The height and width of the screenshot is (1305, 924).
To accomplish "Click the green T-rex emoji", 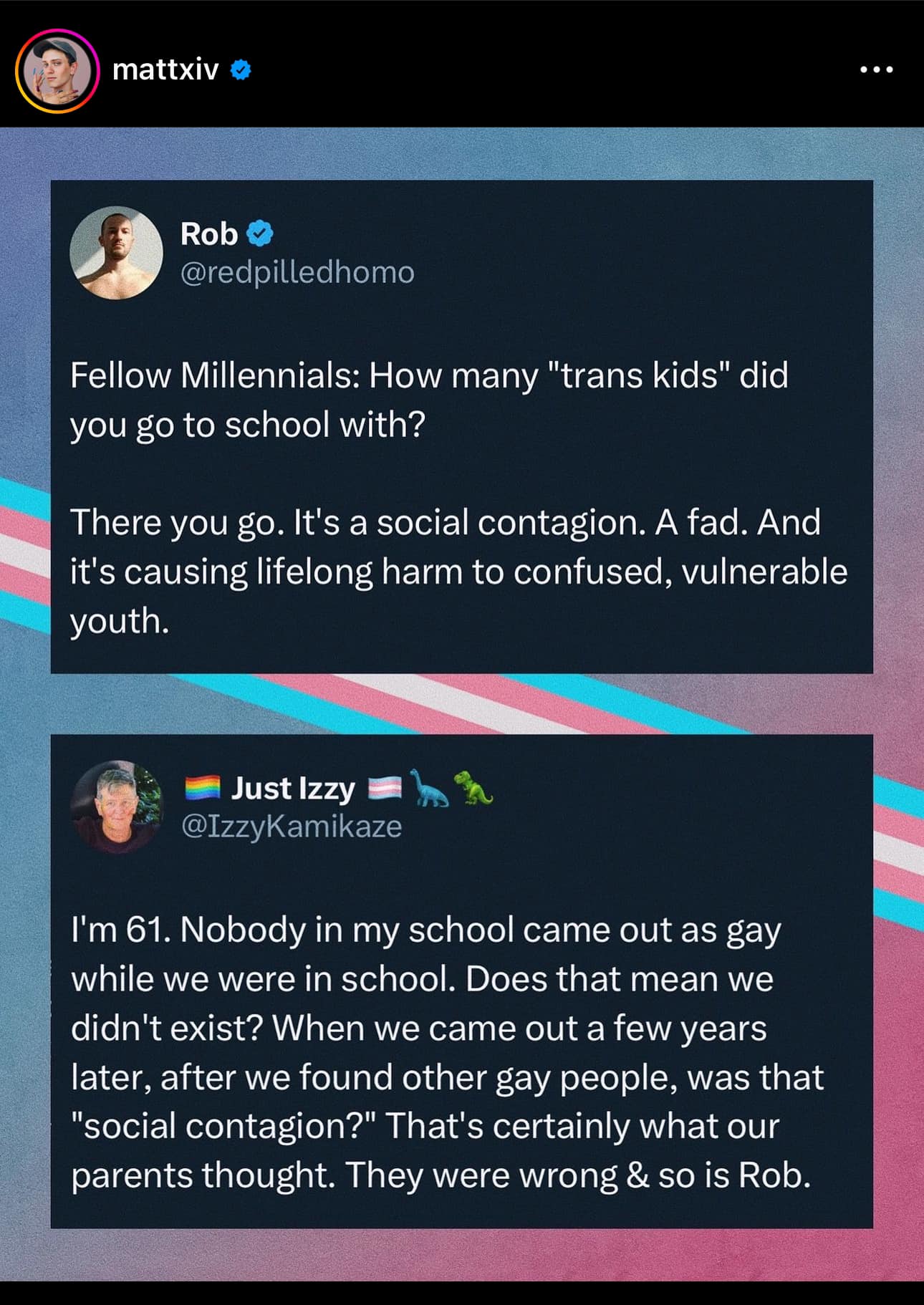I will 473,787.
